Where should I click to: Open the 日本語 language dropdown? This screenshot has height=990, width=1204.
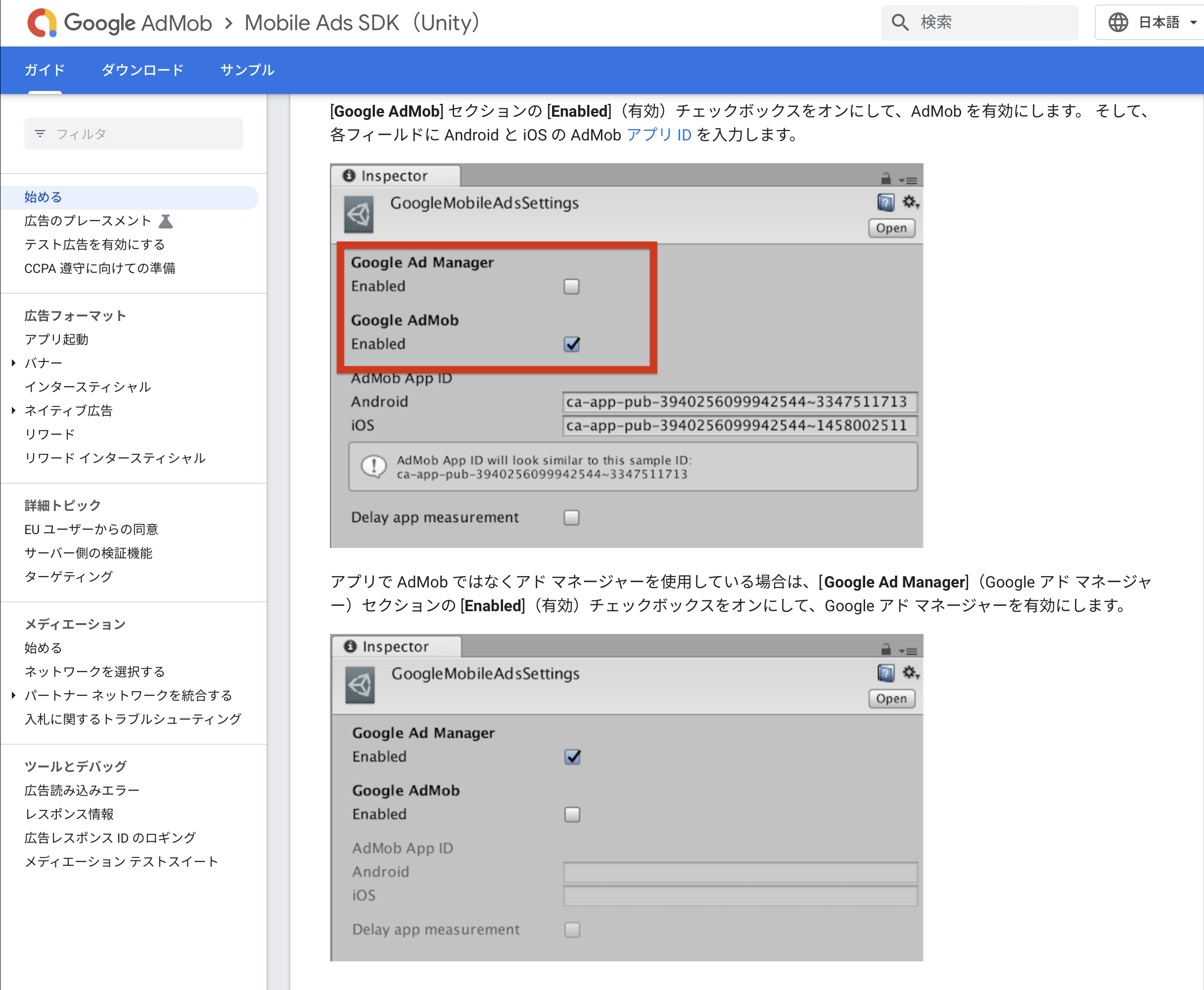(1149, 22)
